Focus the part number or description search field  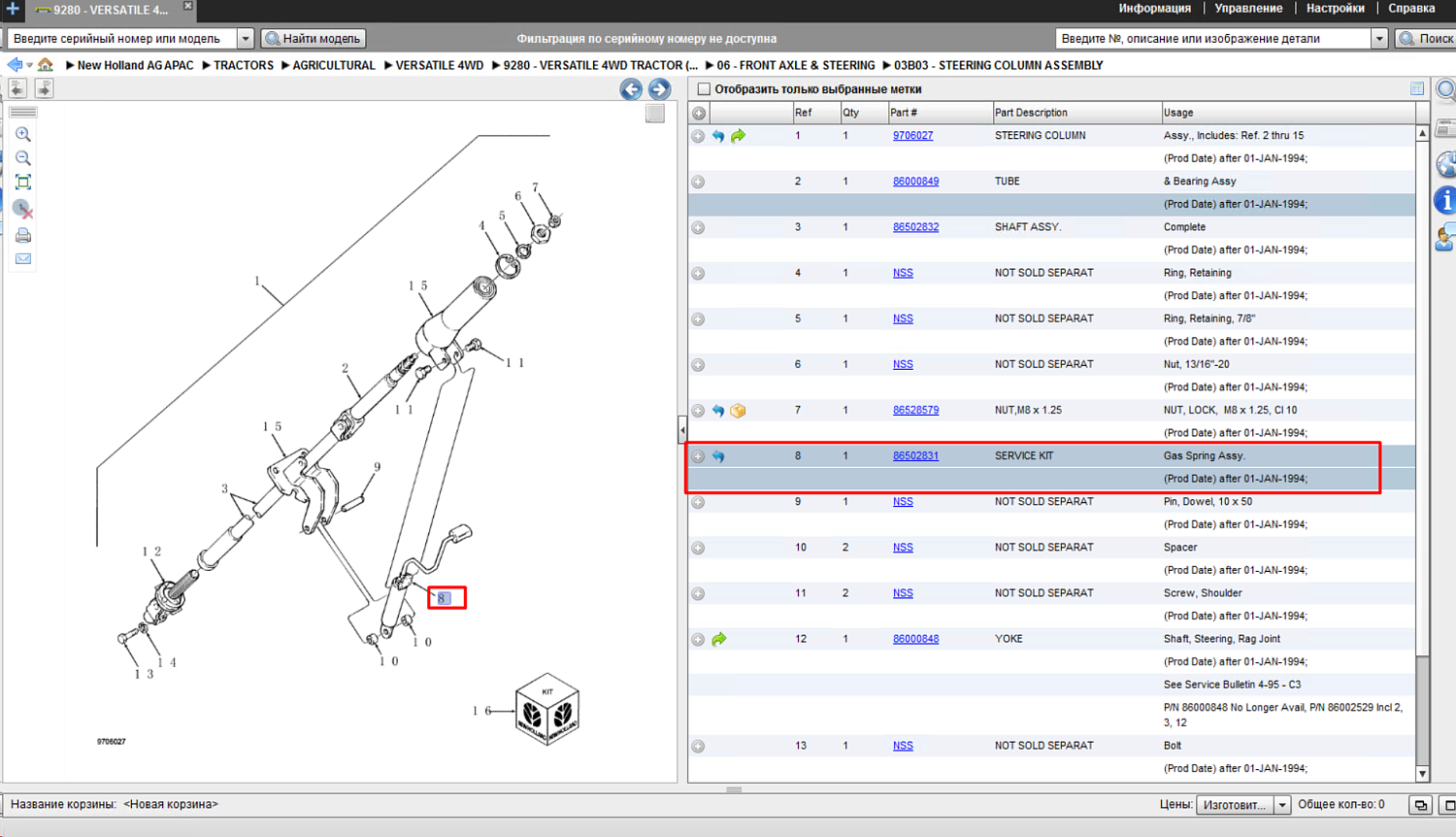pos(1213,39)
